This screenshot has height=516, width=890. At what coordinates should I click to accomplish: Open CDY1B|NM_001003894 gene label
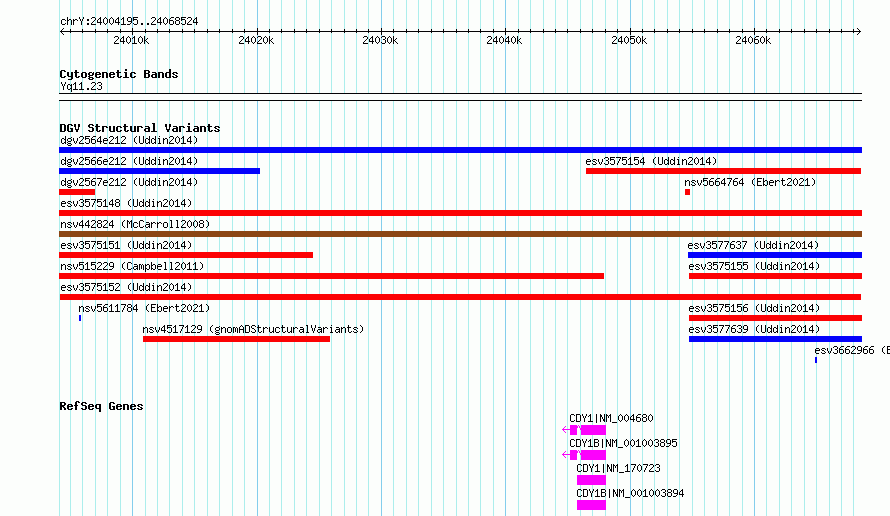(x=630, y=493)
